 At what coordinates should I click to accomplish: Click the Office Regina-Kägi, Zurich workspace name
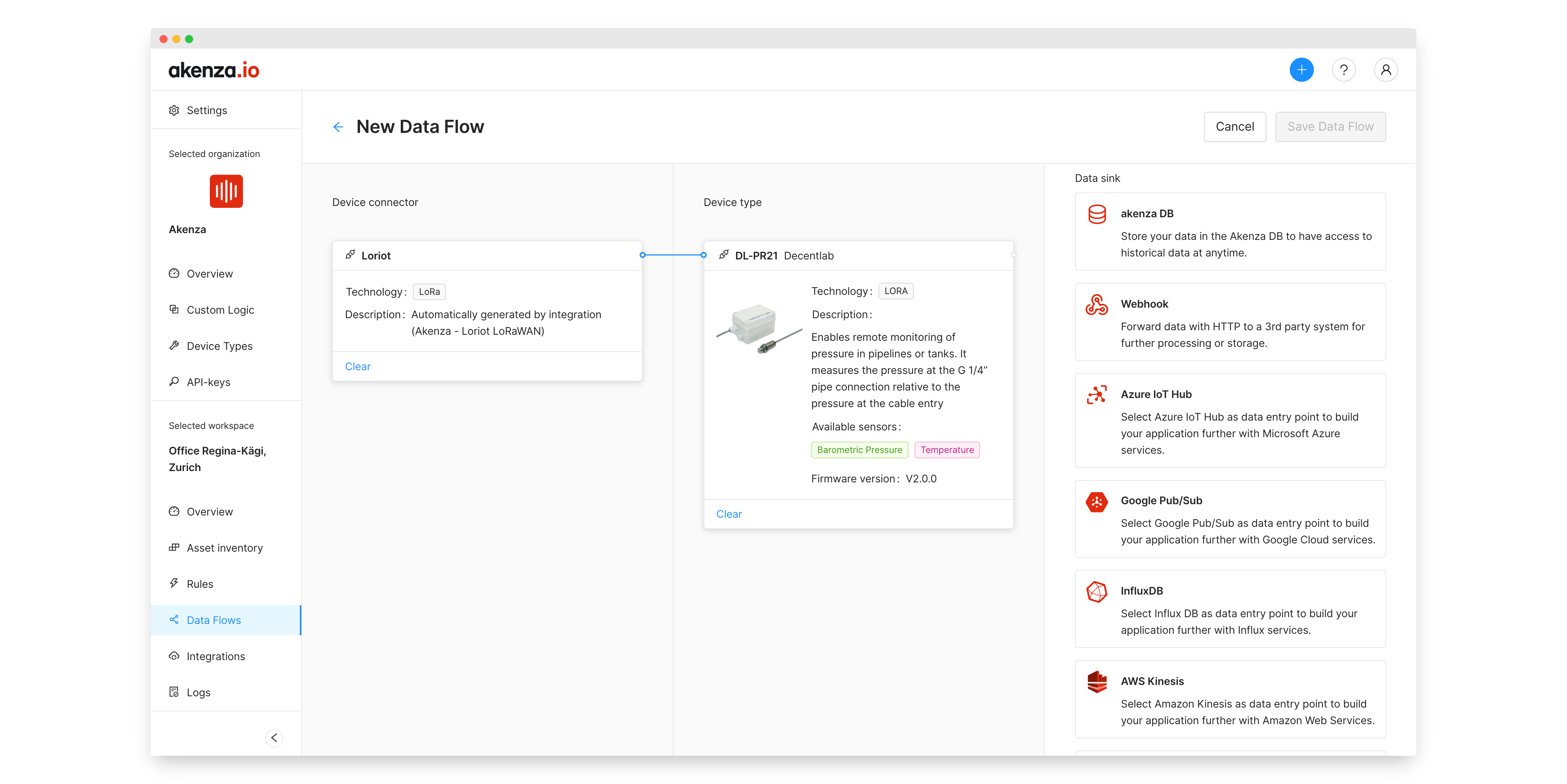point(217,459)
